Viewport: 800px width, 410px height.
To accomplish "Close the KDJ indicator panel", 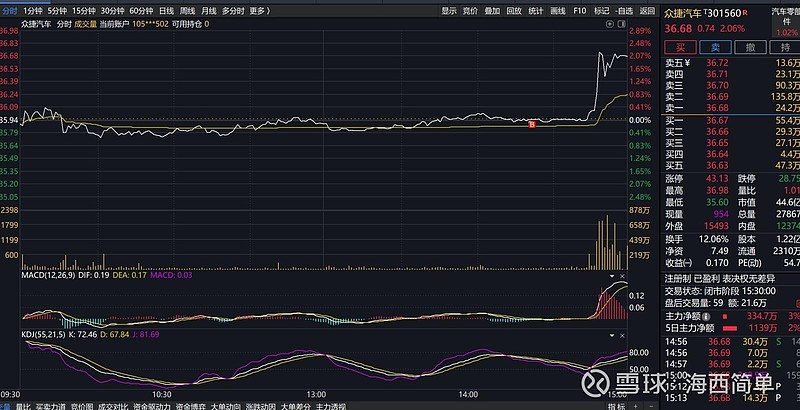I will [x=622, y=336].
